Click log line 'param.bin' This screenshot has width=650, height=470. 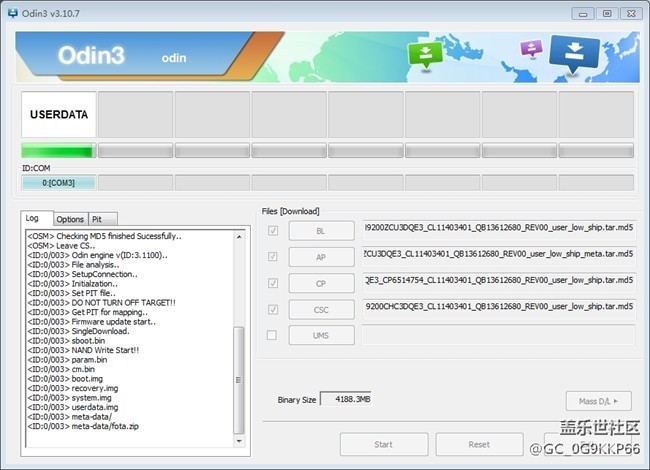tap(67, 360)
